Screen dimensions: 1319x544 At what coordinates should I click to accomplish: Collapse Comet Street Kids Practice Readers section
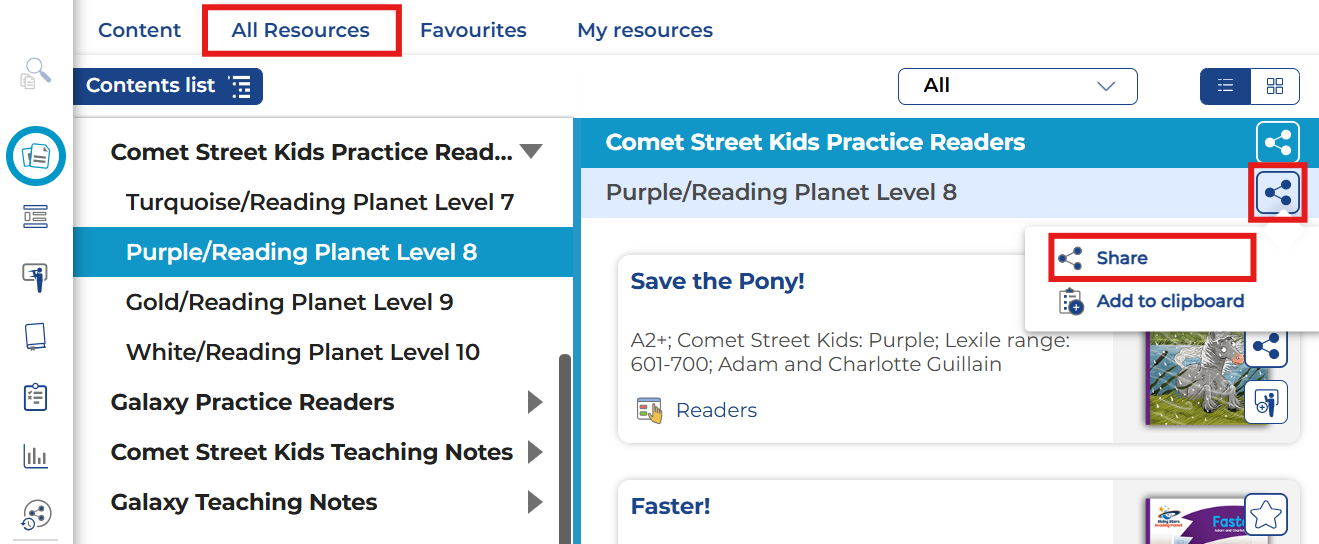[x=531, y=152]
